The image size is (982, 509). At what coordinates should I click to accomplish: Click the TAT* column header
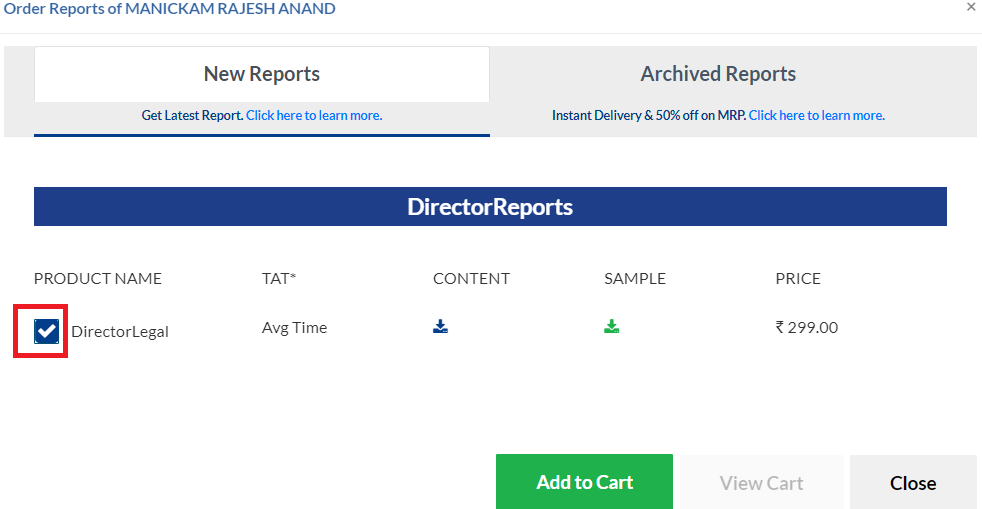[x=279, y=279]
